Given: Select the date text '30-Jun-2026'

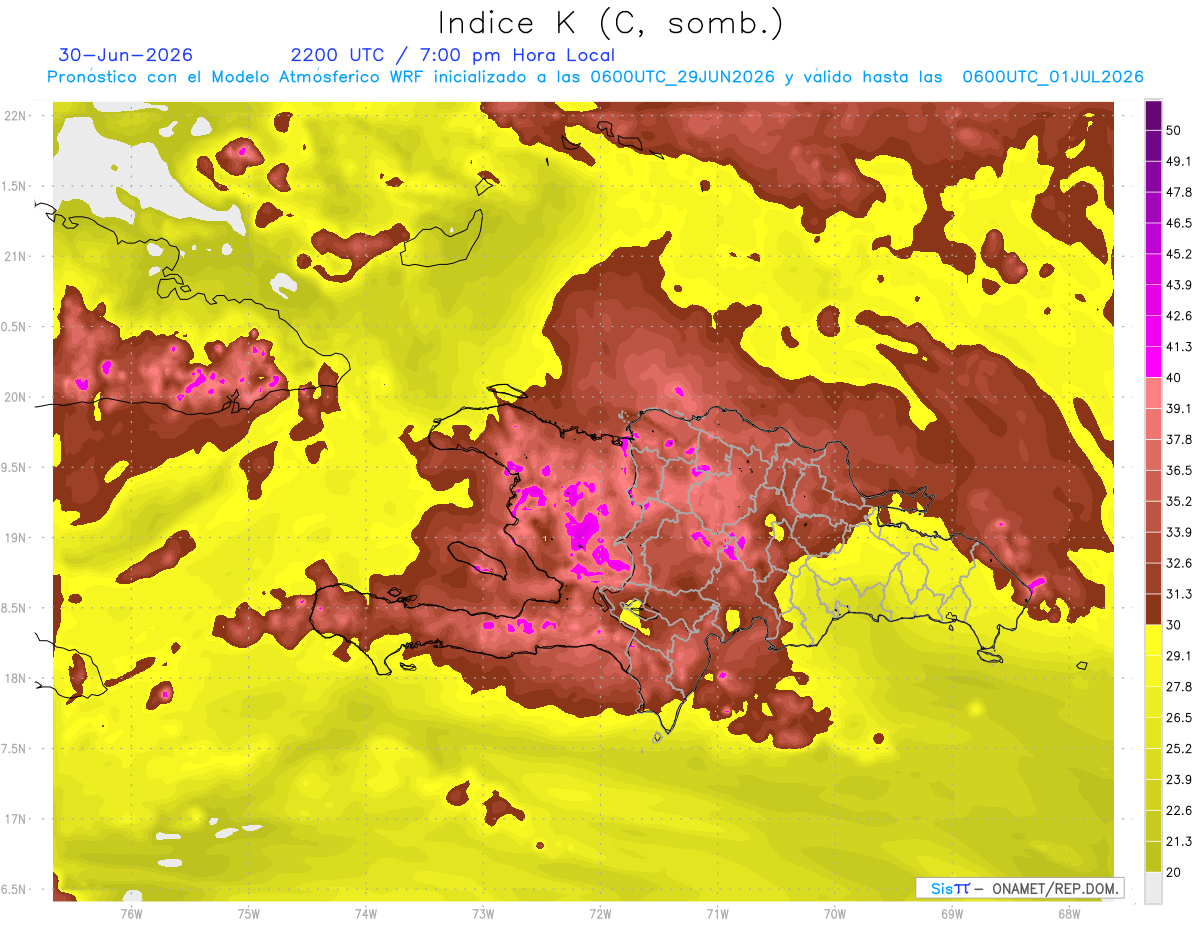Looking at the screenshot, I should click(126, 55).
